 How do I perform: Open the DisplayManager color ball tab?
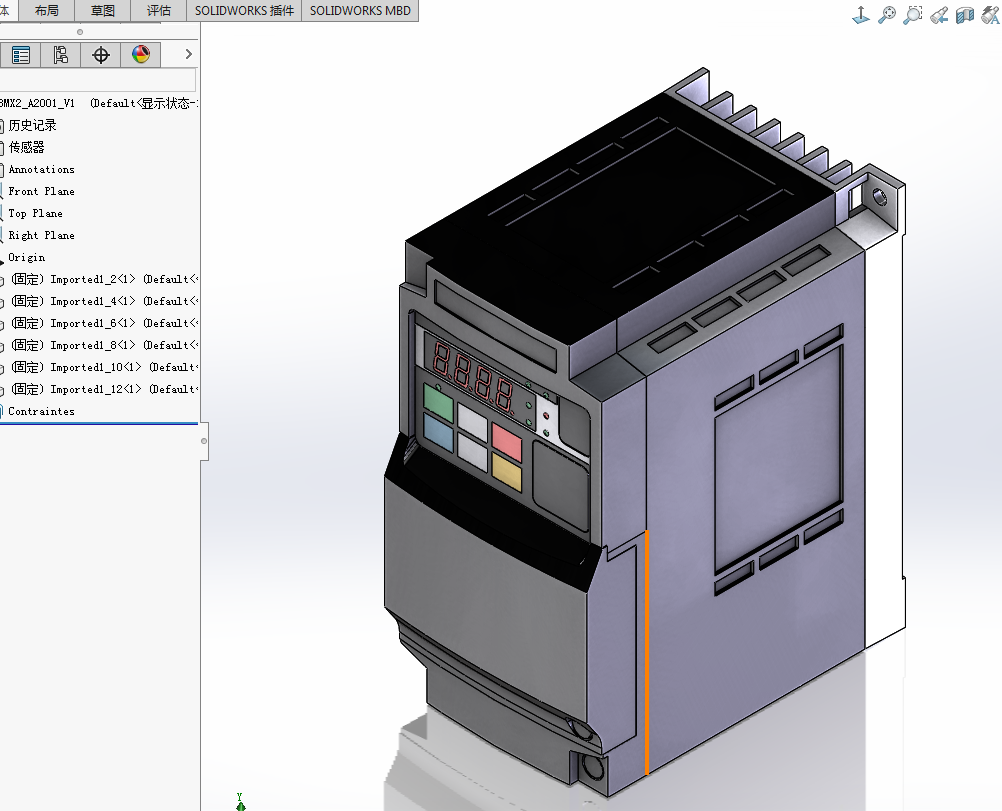click(x=141, y=55)
